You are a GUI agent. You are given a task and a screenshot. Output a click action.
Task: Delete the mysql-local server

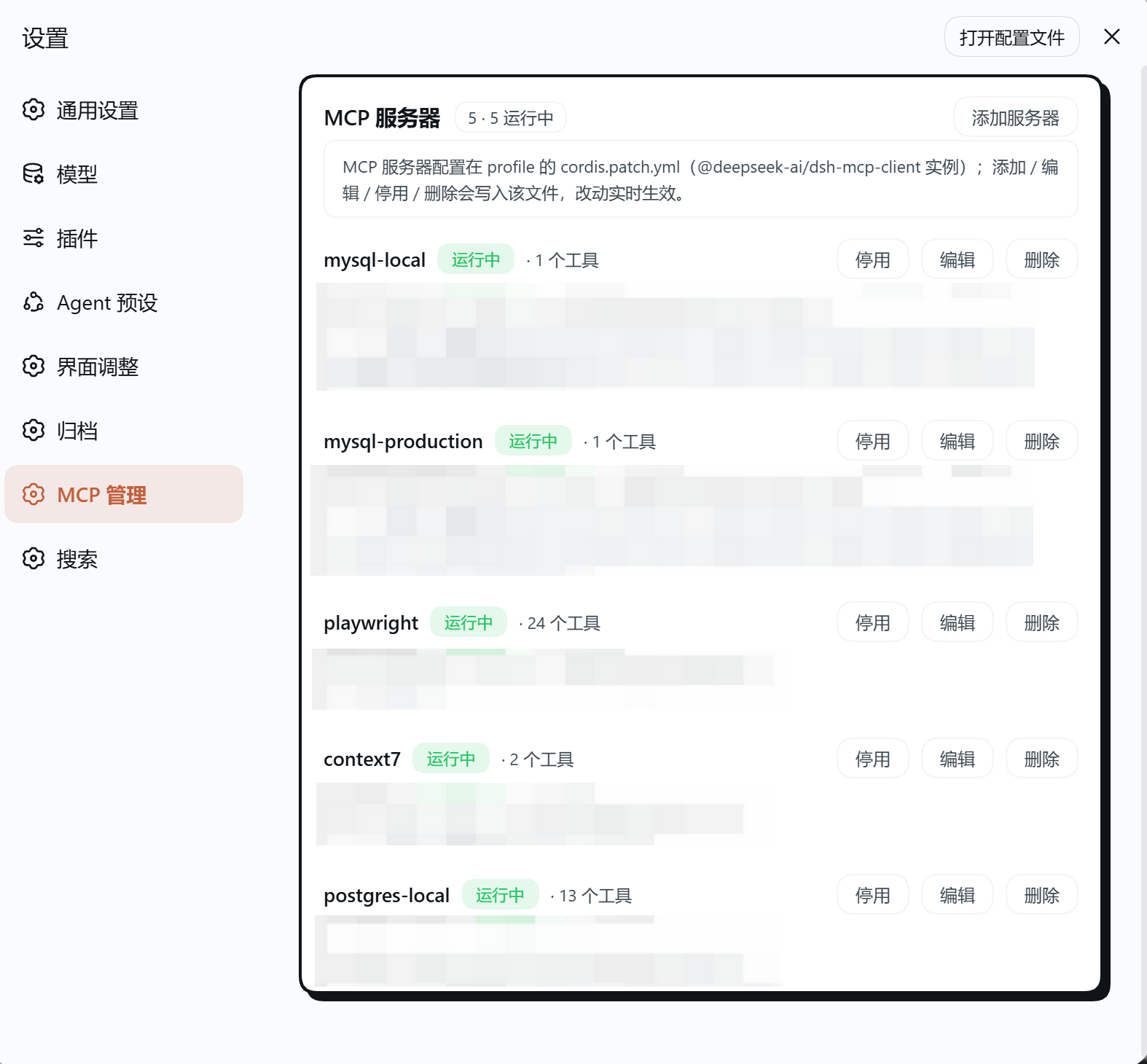(x=1042, y=259)
